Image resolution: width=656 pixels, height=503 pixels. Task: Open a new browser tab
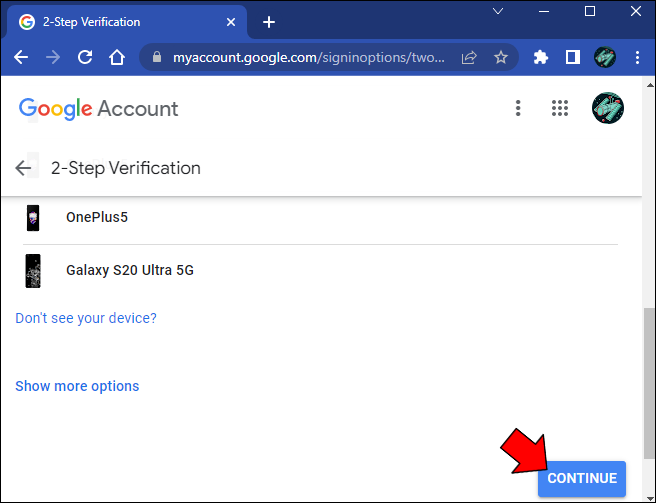tap(268, 22)
